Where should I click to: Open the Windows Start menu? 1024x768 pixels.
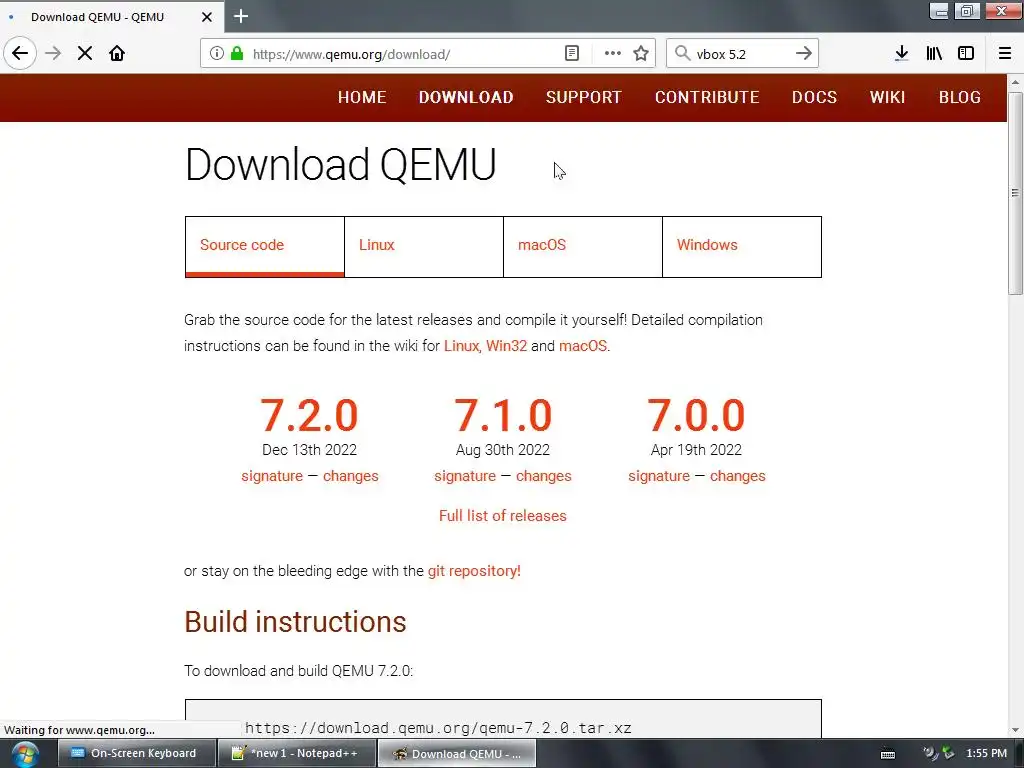24,754
